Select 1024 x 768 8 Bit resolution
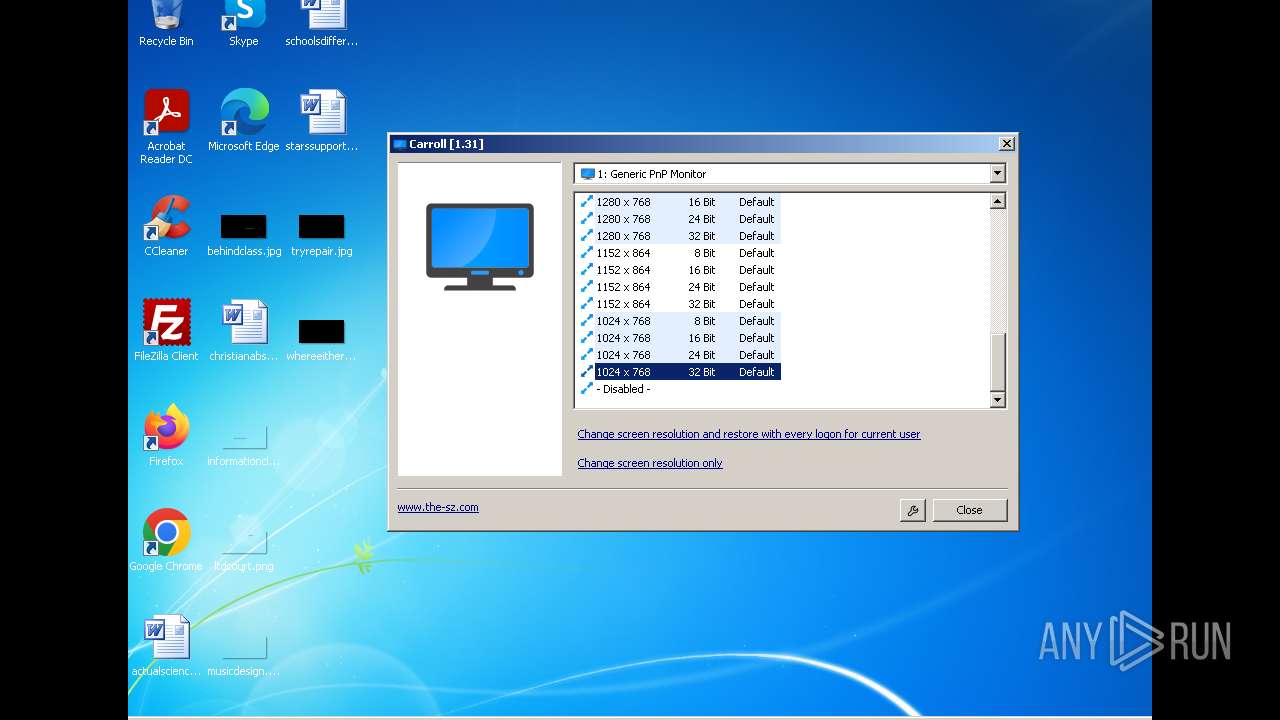The width and height of the screenshot is (1280, 720). coord(679,321)
